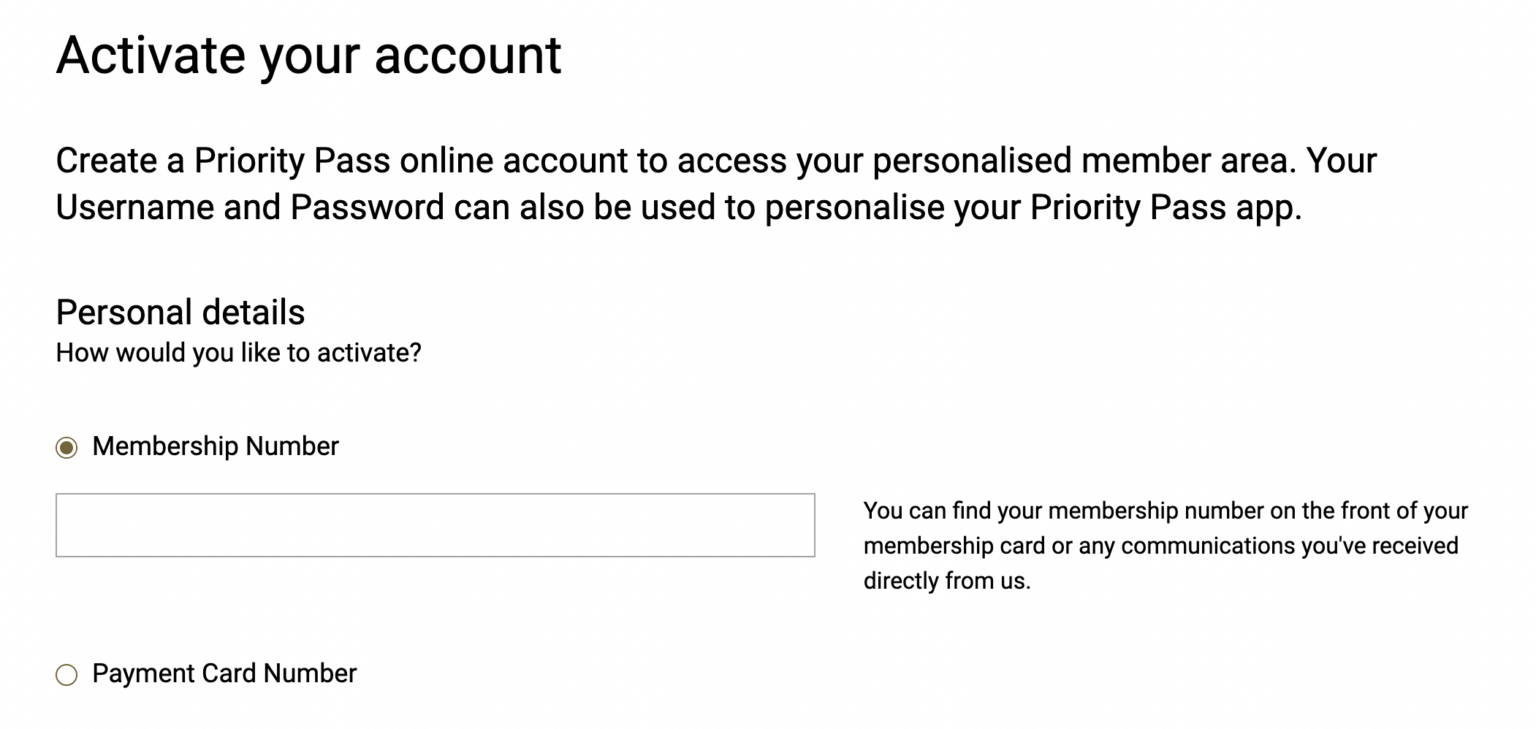The width and height of the screenshot is (1536, 729).
Task: Click the Payment Card Number label text
Action: click(x=223, y=674)
